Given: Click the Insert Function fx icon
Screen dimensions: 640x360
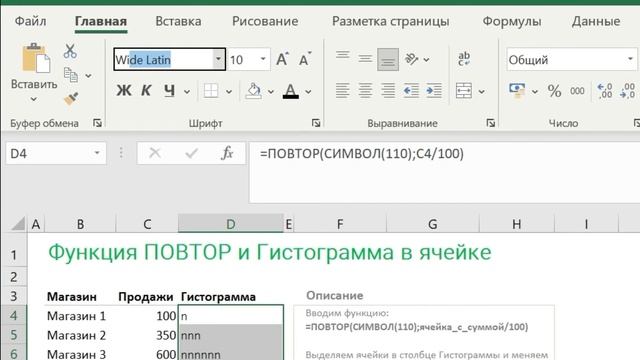Looking at the screenshot, I should tap(227, 153).
